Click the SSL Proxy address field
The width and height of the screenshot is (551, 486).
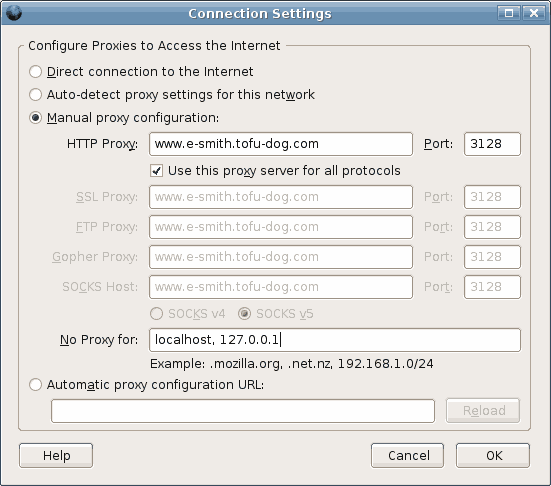tap(281, 197)
